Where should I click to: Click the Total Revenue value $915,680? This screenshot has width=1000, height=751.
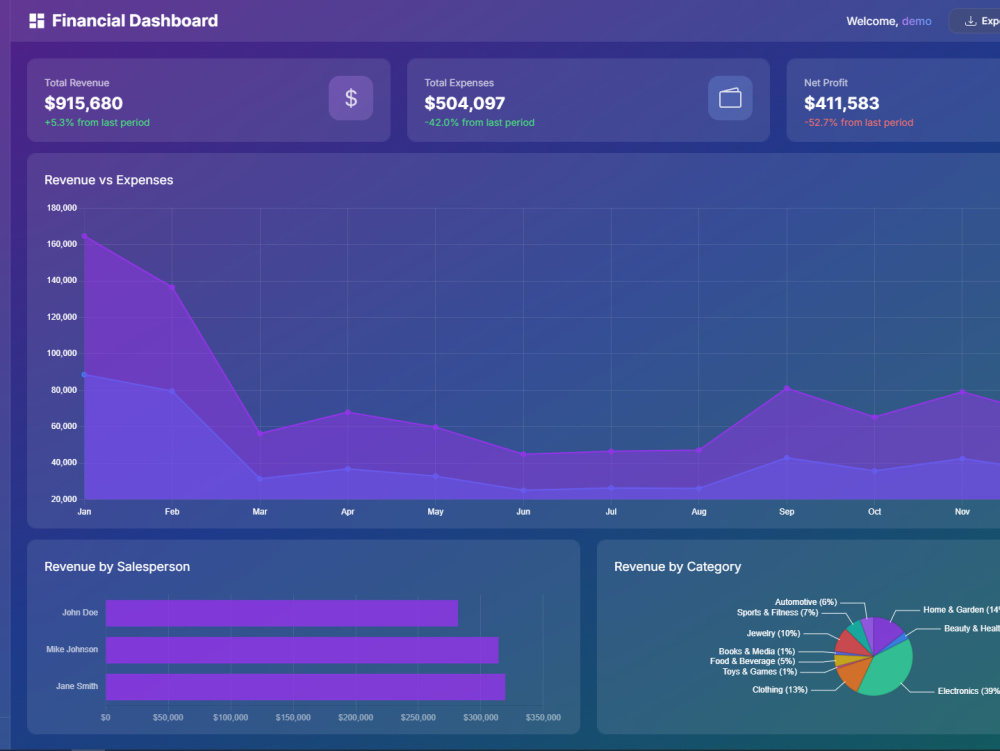tap(84, 103)
